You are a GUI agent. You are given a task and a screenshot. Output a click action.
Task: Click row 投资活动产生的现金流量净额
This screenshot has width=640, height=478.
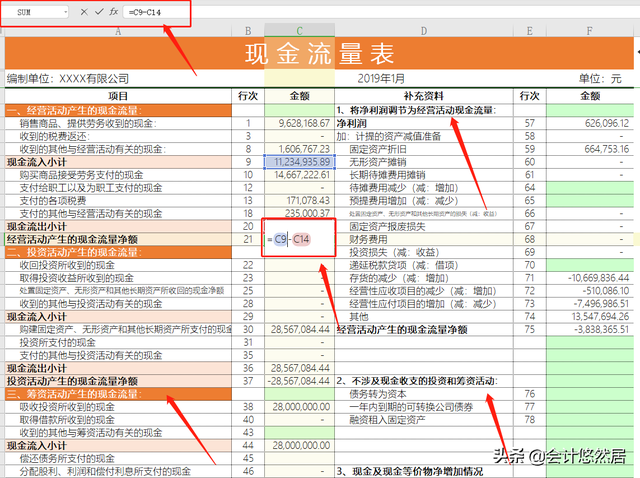(x=118, y=381)
